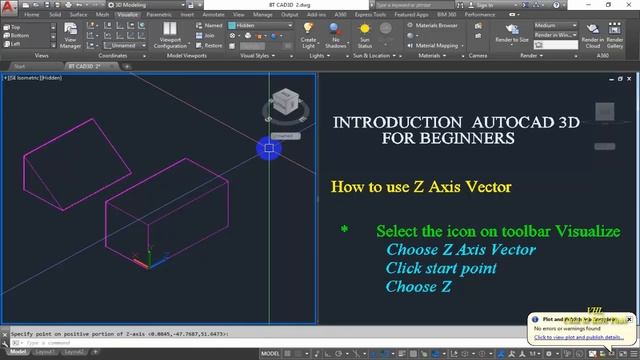Click Render to Size icon
The width and height of the screenshot is (640, 360).
[512, 30]
